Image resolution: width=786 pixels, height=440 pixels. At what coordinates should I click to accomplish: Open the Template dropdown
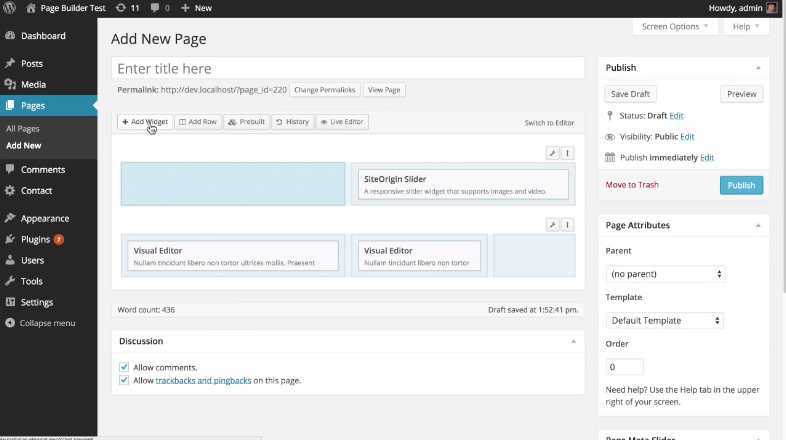pos(665,320)
